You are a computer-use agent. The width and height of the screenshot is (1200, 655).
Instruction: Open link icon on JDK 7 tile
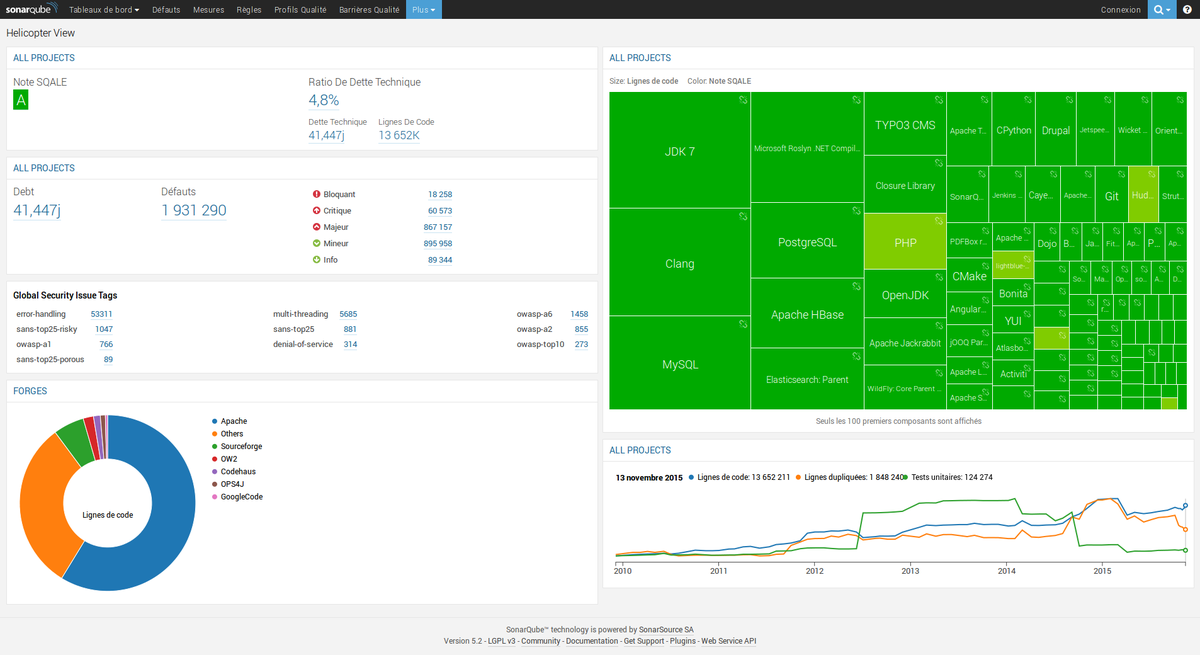[743, 100]
